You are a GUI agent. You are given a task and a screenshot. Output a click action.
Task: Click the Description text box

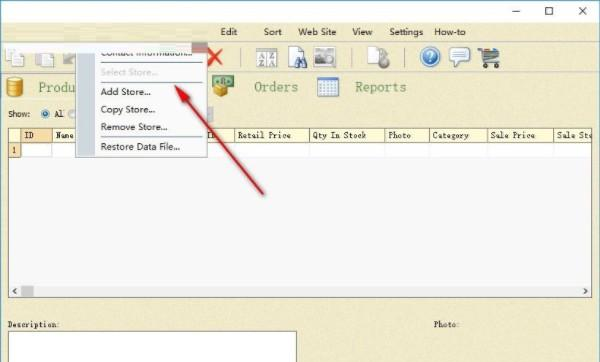152,347
